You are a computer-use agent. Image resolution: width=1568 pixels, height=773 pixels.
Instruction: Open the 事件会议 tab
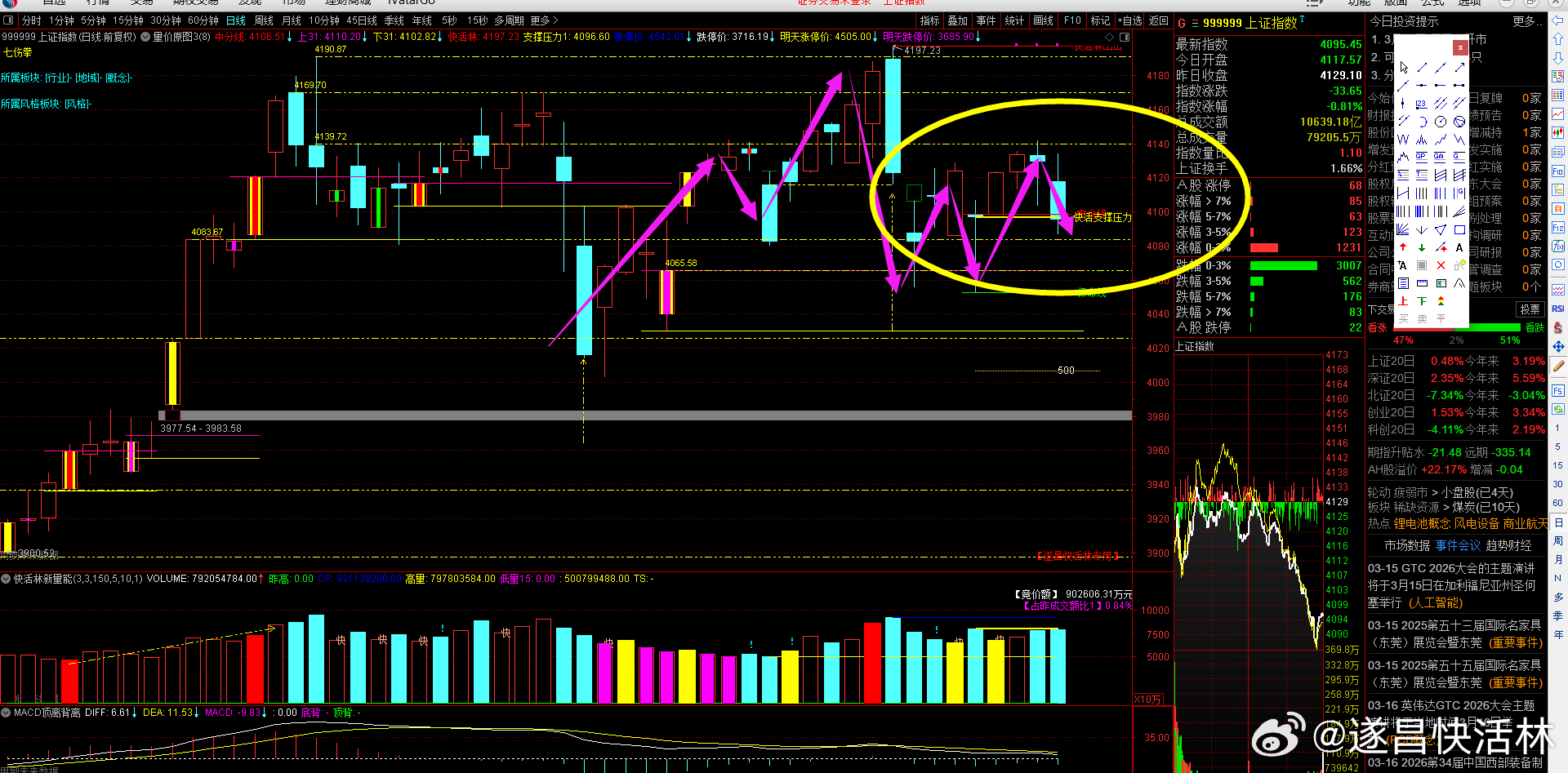pos(1458,545)
